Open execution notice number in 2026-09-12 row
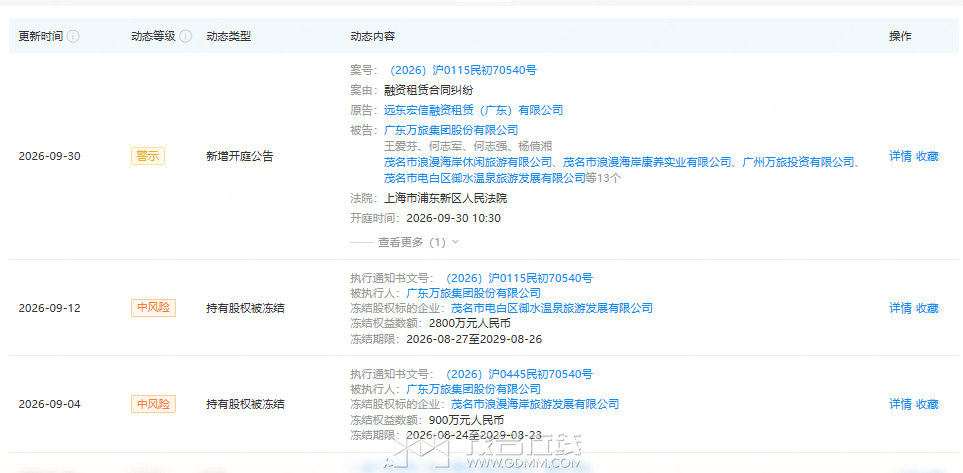 [x=517, y=278]
